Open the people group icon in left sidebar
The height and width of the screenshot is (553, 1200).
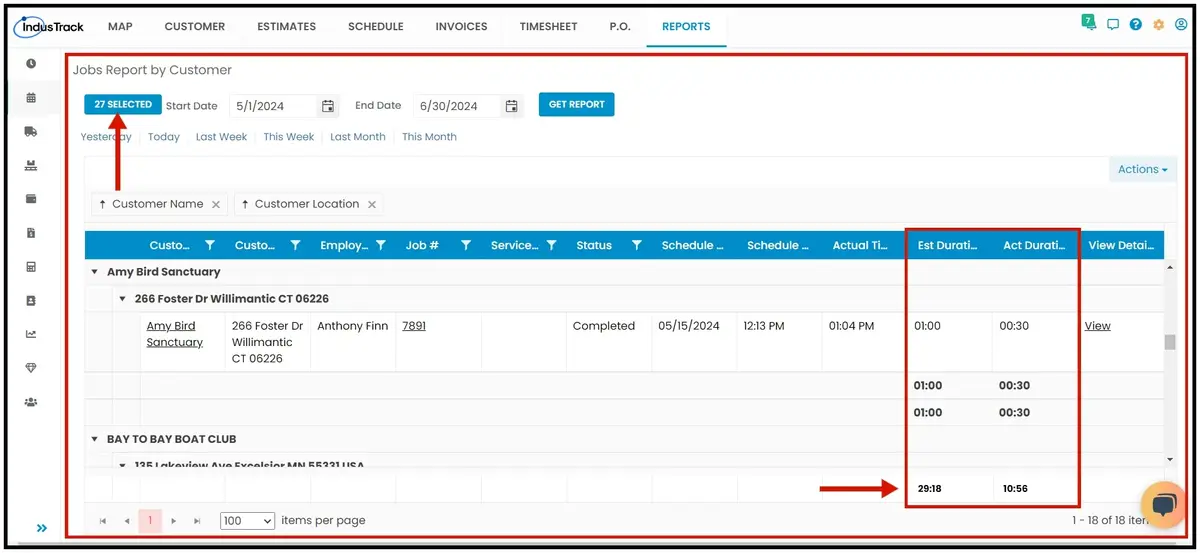[31, 402]
